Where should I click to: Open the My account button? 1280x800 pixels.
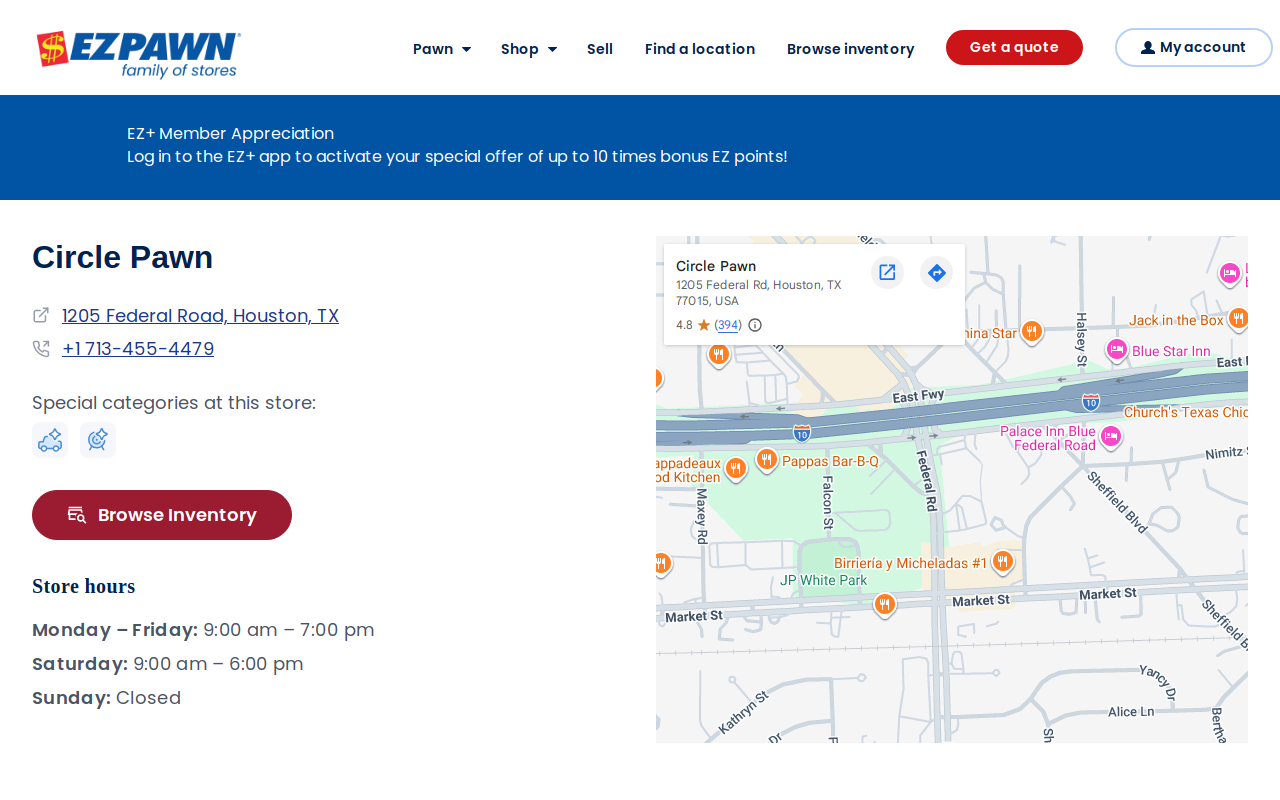point(1194,47)
